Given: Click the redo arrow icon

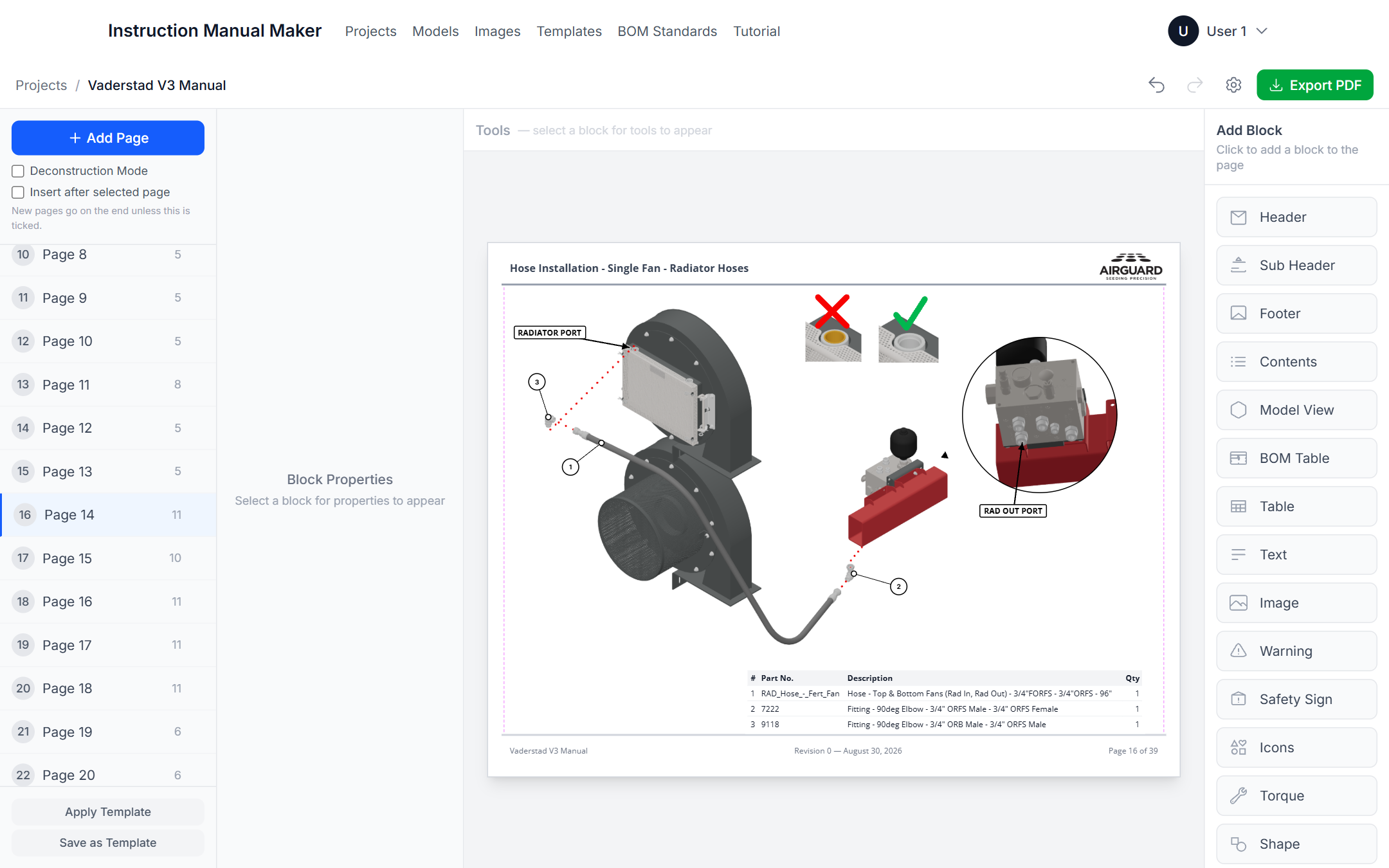Looking at the screenshot, I should (x=1195, y=85).
